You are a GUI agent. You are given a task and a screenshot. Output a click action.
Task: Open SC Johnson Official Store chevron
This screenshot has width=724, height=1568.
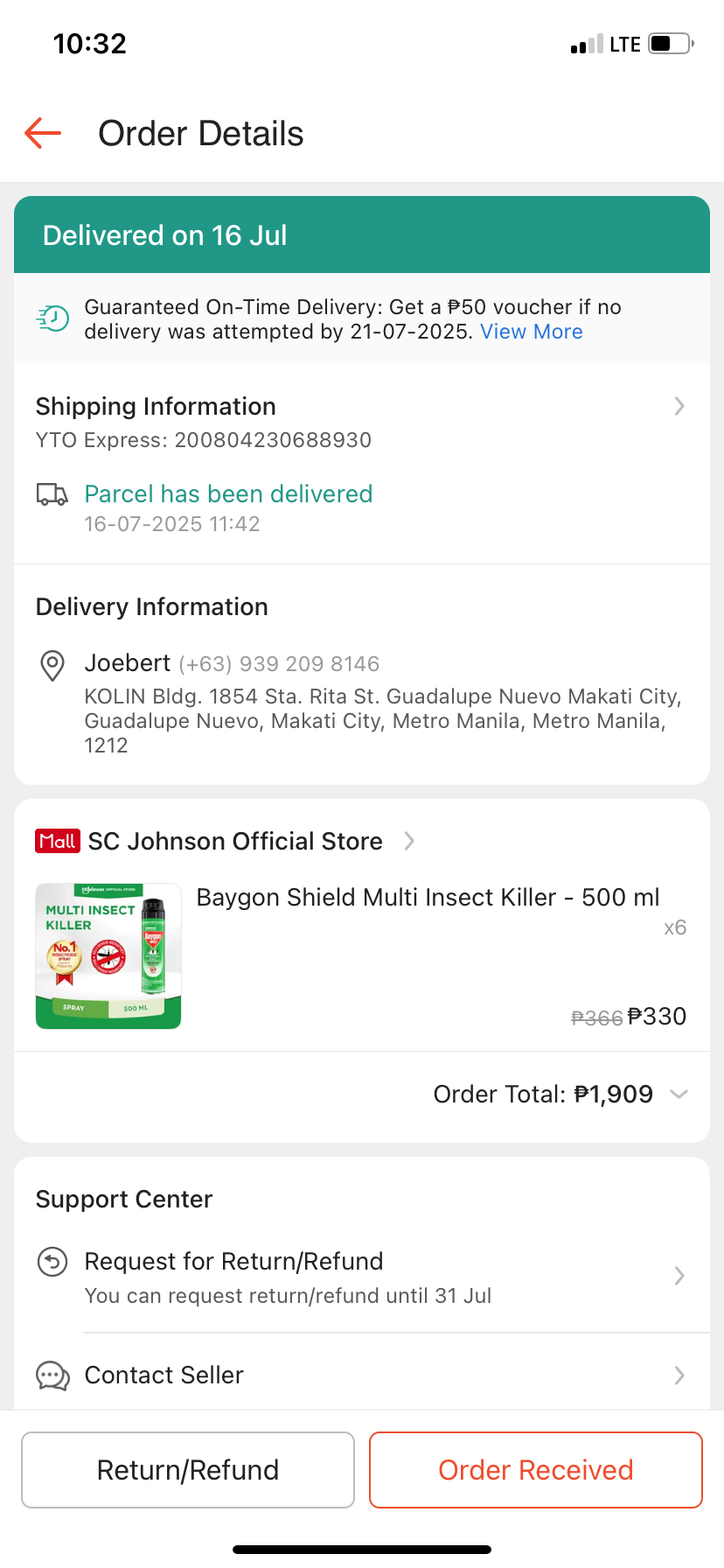[409, 841]
